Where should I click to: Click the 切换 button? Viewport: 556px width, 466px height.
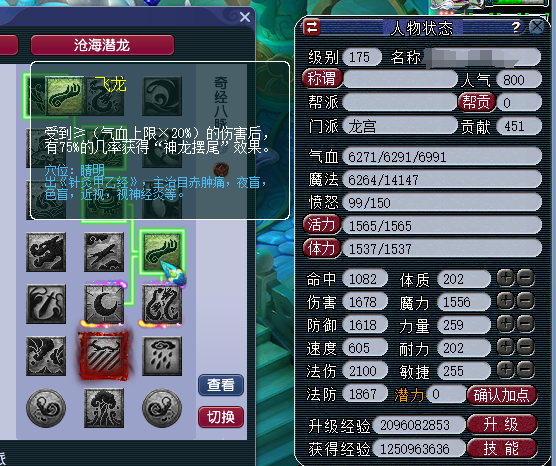pyautogui.click(x=221, y=417)
